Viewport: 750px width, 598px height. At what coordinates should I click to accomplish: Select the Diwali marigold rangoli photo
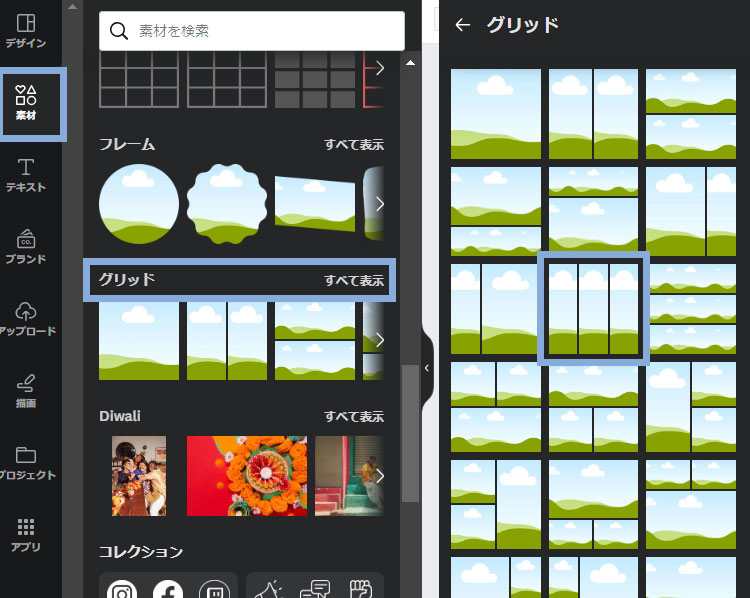(x=247, y=476)
